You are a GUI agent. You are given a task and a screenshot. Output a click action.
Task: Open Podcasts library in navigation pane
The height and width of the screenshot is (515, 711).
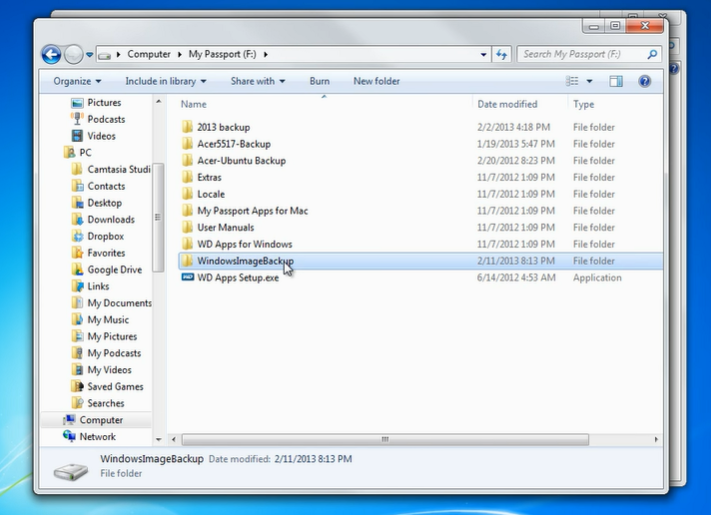[106, 120]
